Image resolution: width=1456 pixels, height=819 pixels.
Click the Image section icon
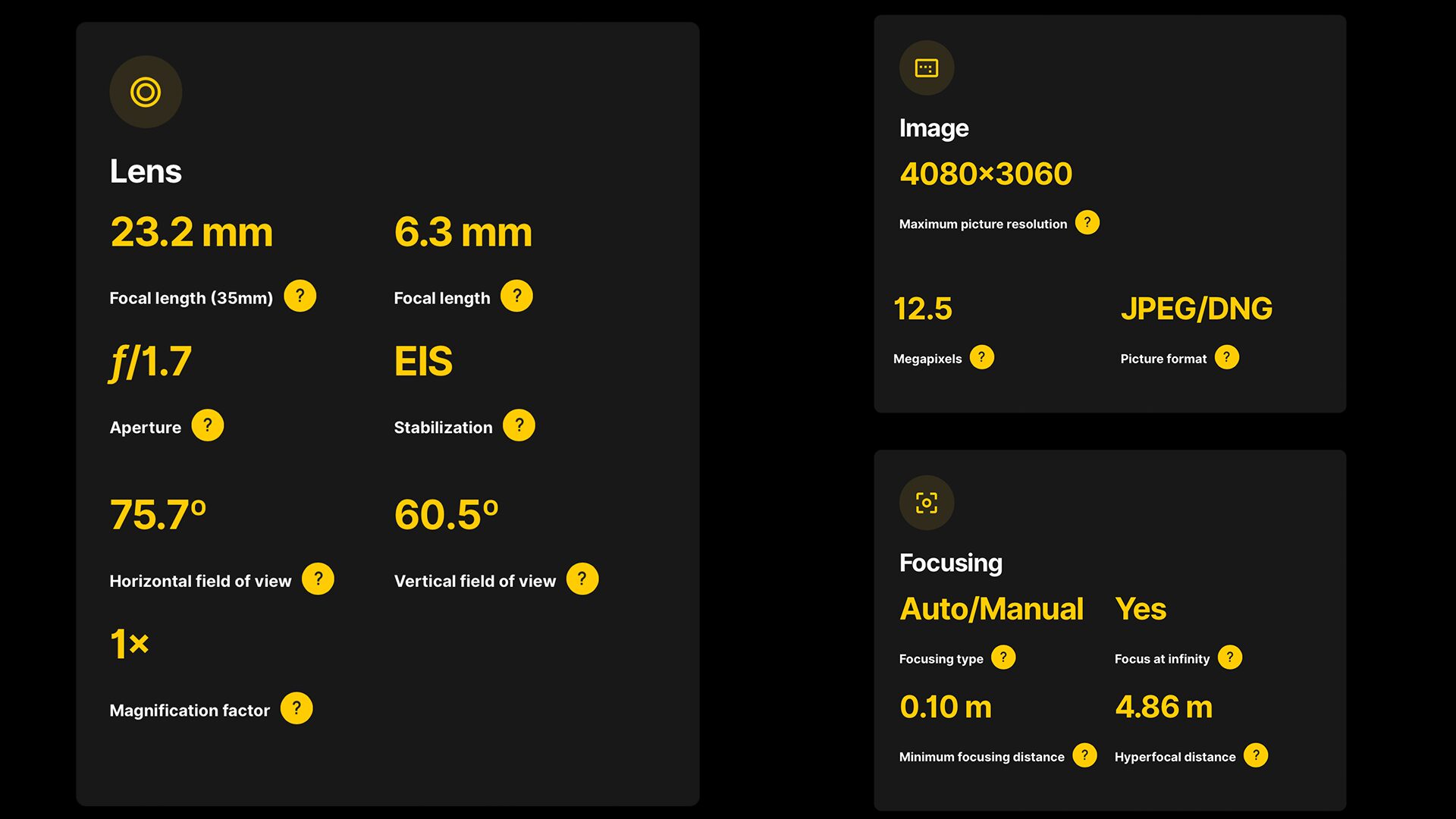[x=926, y=68]
